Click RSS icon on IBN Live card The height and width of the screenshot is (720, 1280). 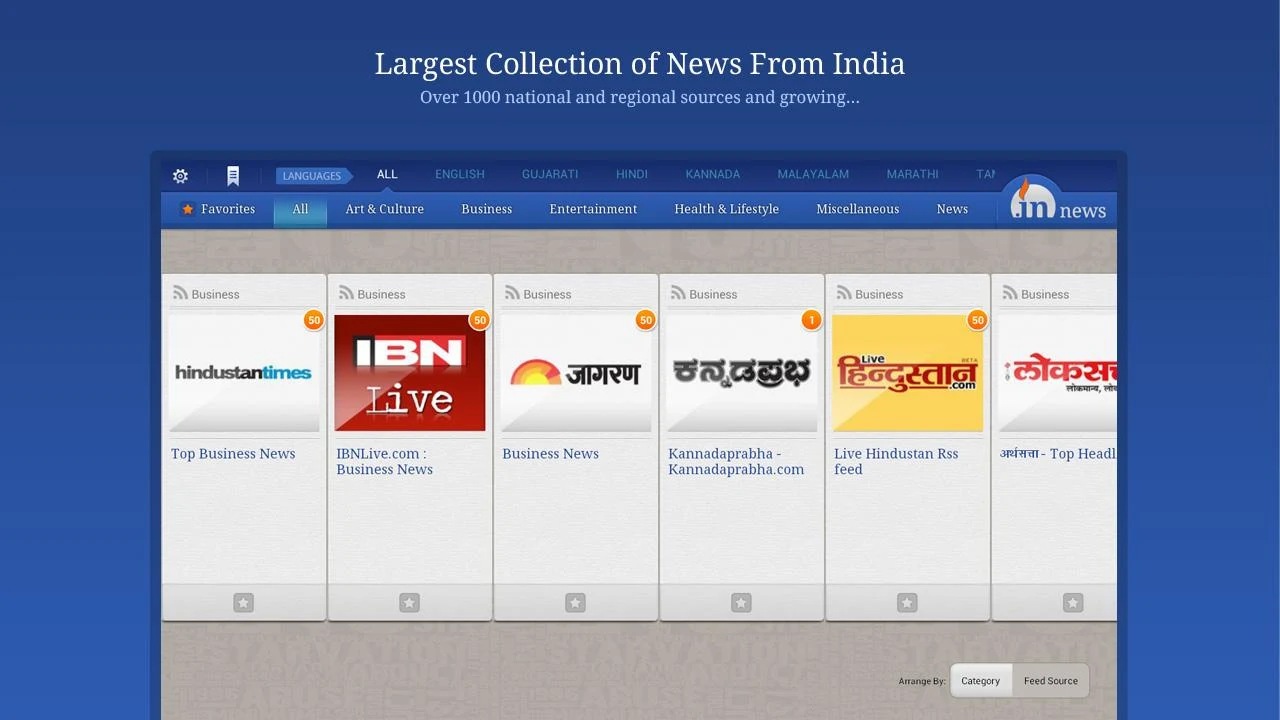[x=346, y=293]
